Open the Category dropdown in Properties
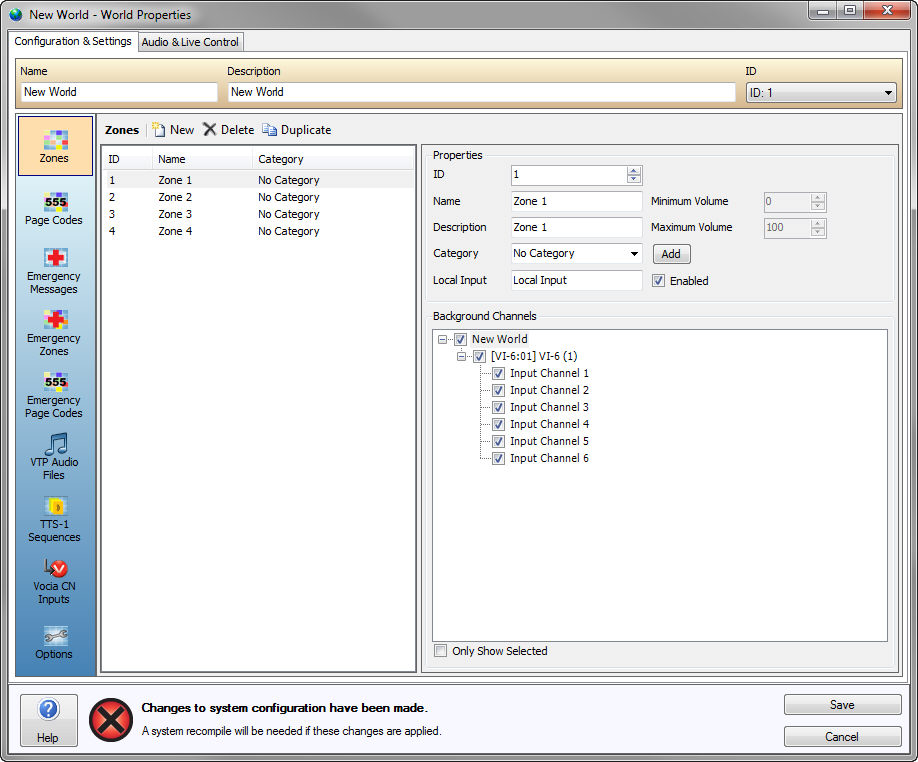Screen dimensions: 918x762 point(634,254)
